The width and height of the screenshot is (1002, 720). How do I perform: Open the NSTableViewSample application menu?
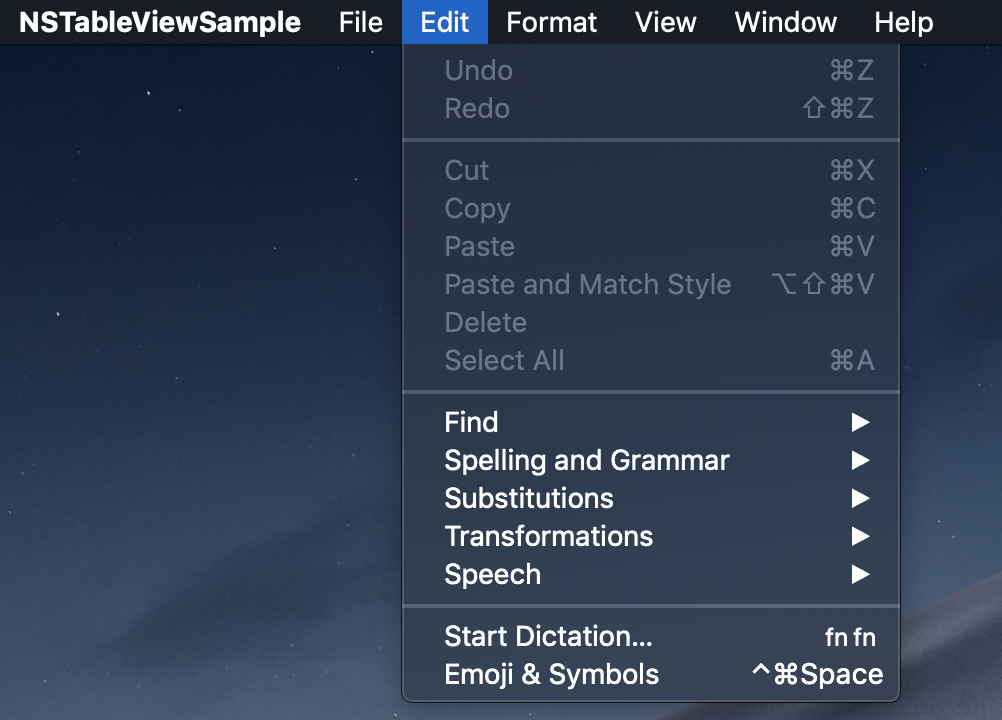[160, 22]
